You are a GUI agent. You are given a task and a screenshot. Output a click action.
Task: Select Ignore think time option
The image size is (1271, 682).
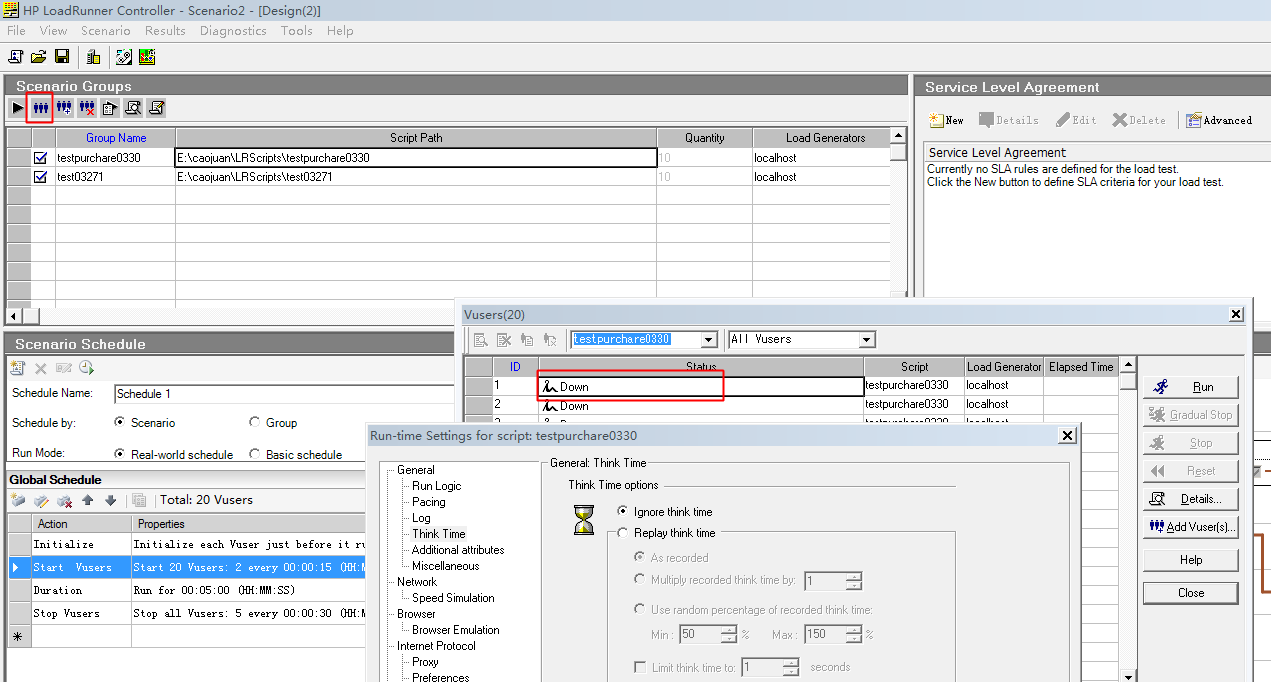click(x=623, y=512)
